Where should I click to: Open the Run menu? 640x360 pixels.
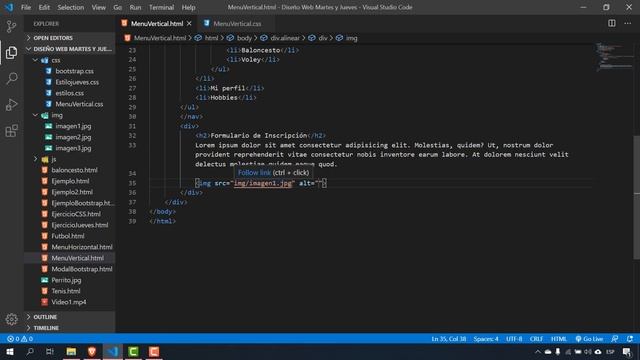(x=135, y=7)
